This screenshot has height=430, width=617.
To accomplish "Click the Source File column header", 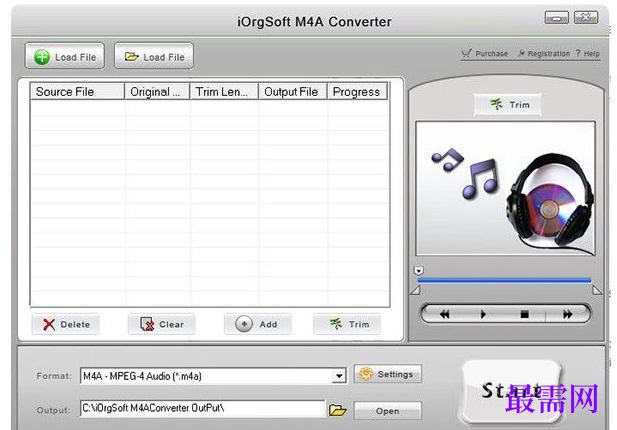I will tap(77, 92).
